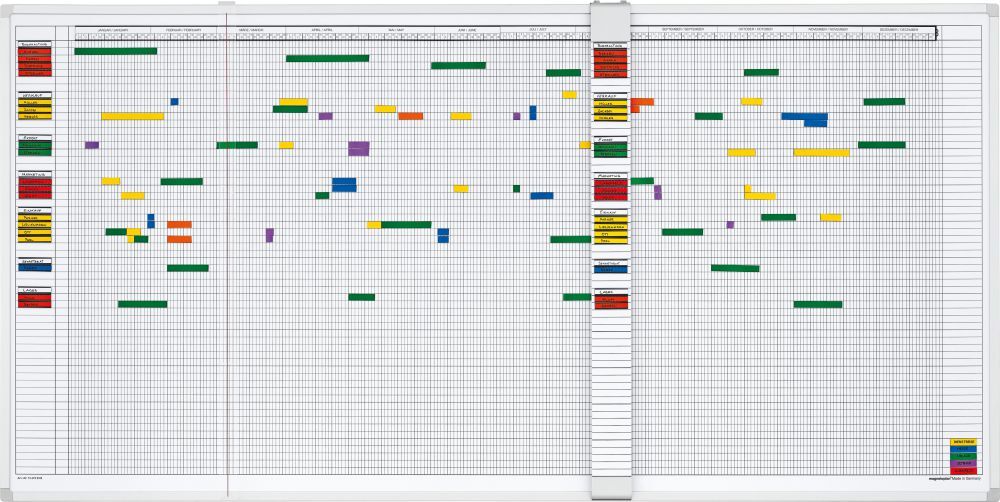Select the Produktion header on the sliding ruler
Image resolution: width=1000 pixels, height=502 pixels.
(610, 46)
